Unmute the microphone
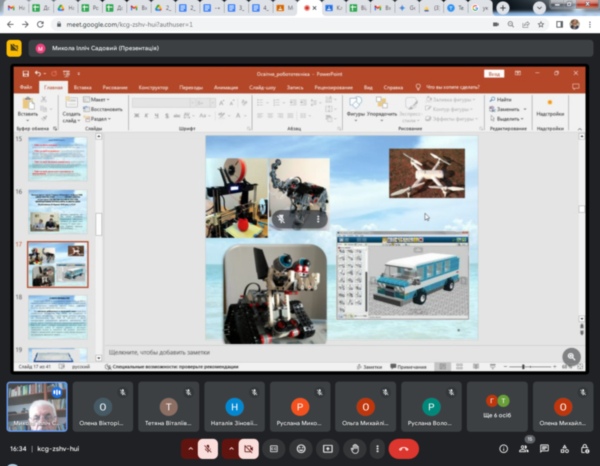 pos(209,449)
